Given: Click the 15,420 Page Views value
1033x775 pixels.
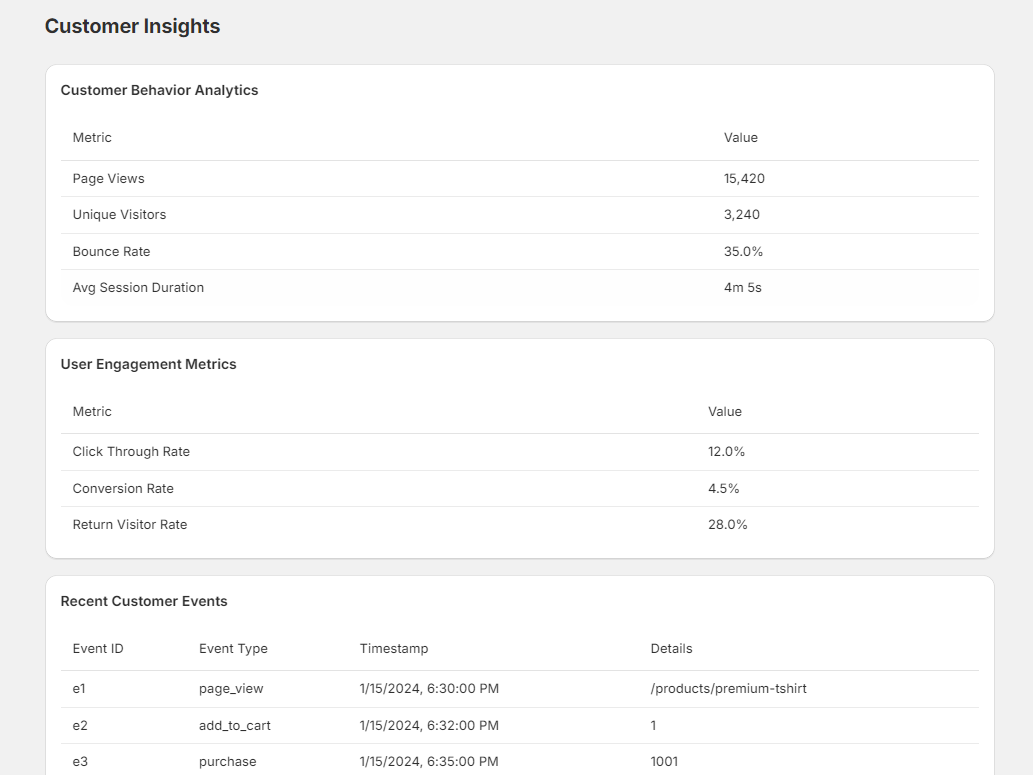Looking at the screenshot, I should coord(744,178).
